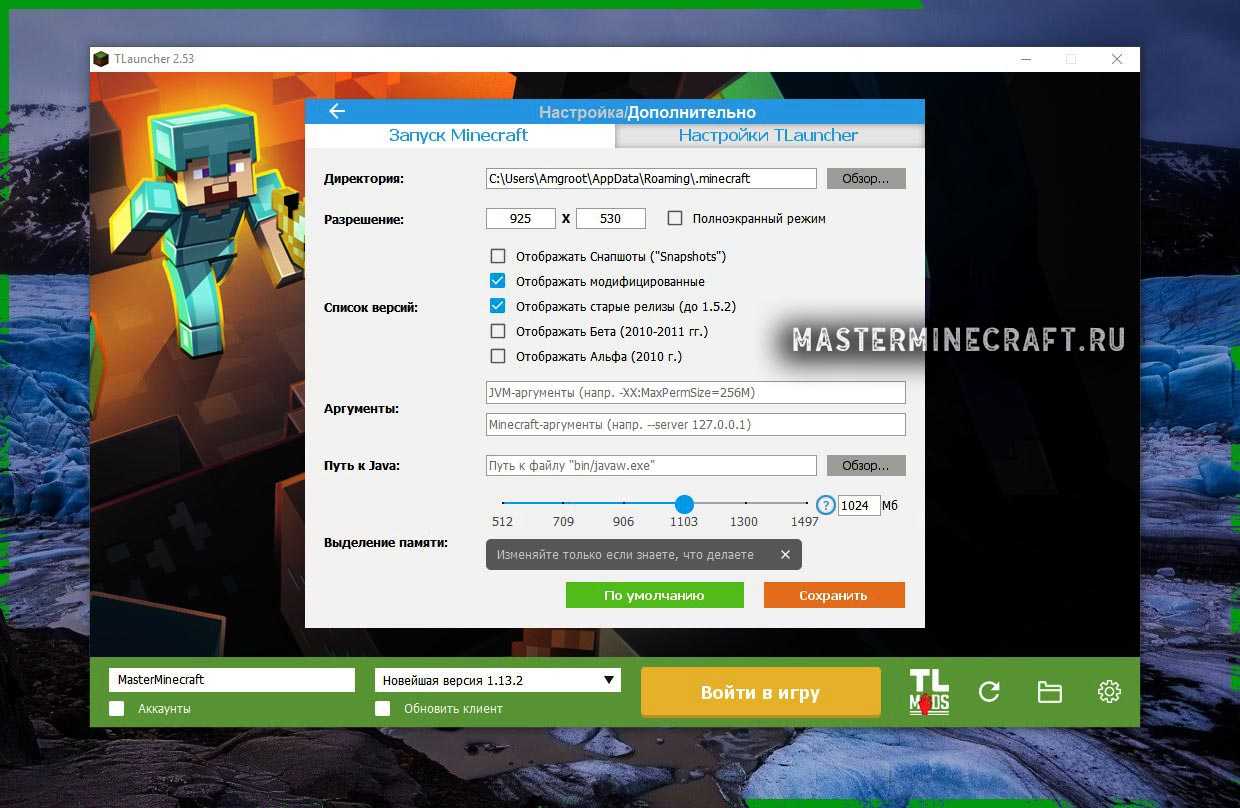The image size is (1240, 808).
Task: Click the 512 slider tick label
Action: click(502, 522)
